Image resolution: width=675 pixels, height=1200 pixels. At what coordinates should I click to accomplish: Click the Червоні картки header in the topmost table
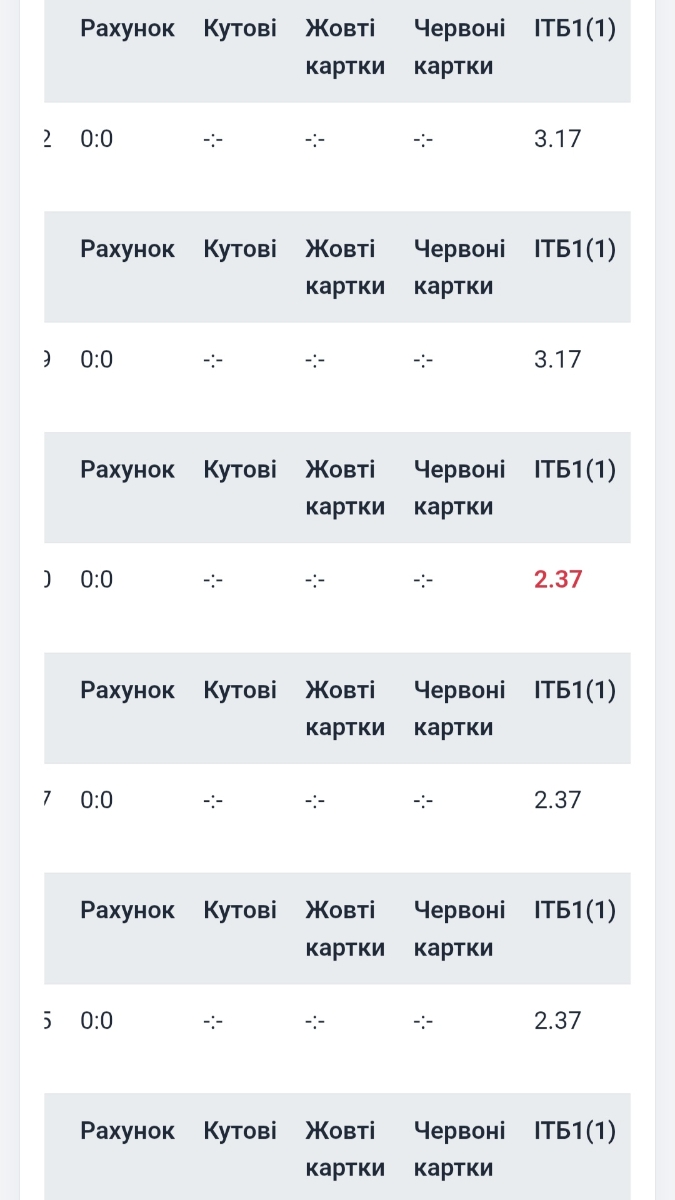[x=459, y=47]
